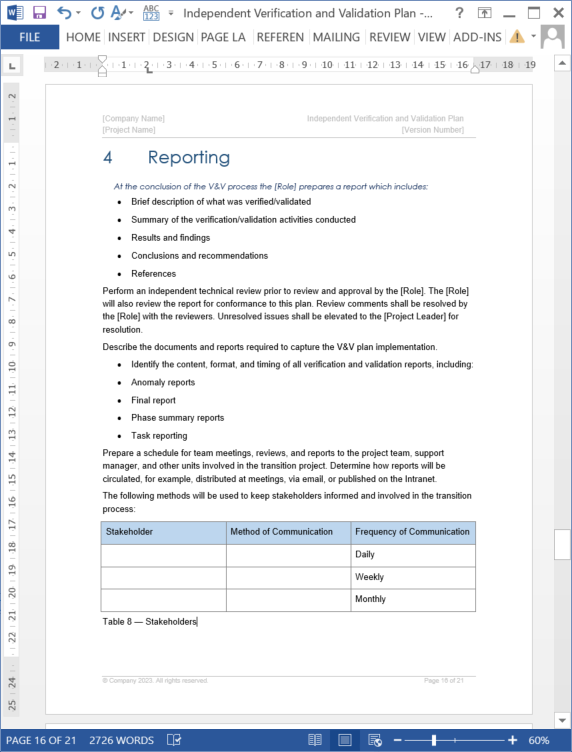This screenshot has height=752, width=572.
Task: Click the Conclusions and recommendations bullet
Action: [x=199, y=256]
